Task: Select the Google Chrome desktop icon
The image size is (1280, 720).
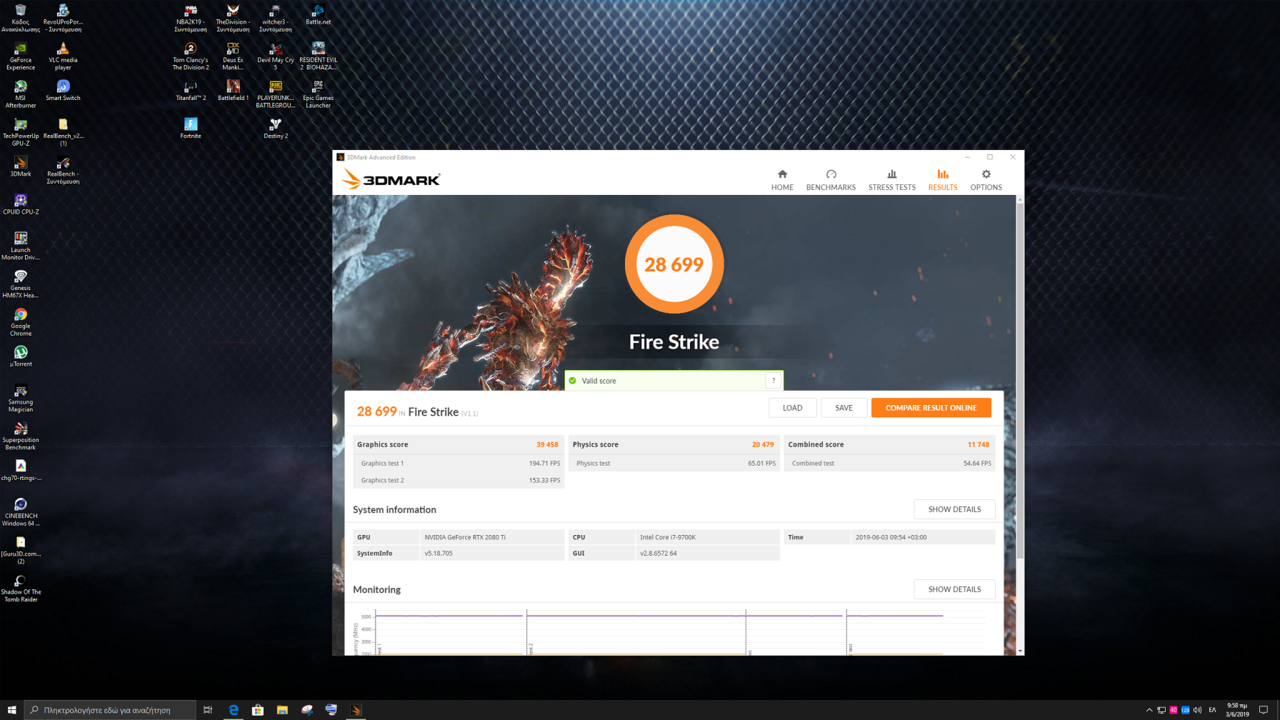Action: click(20, 322)
